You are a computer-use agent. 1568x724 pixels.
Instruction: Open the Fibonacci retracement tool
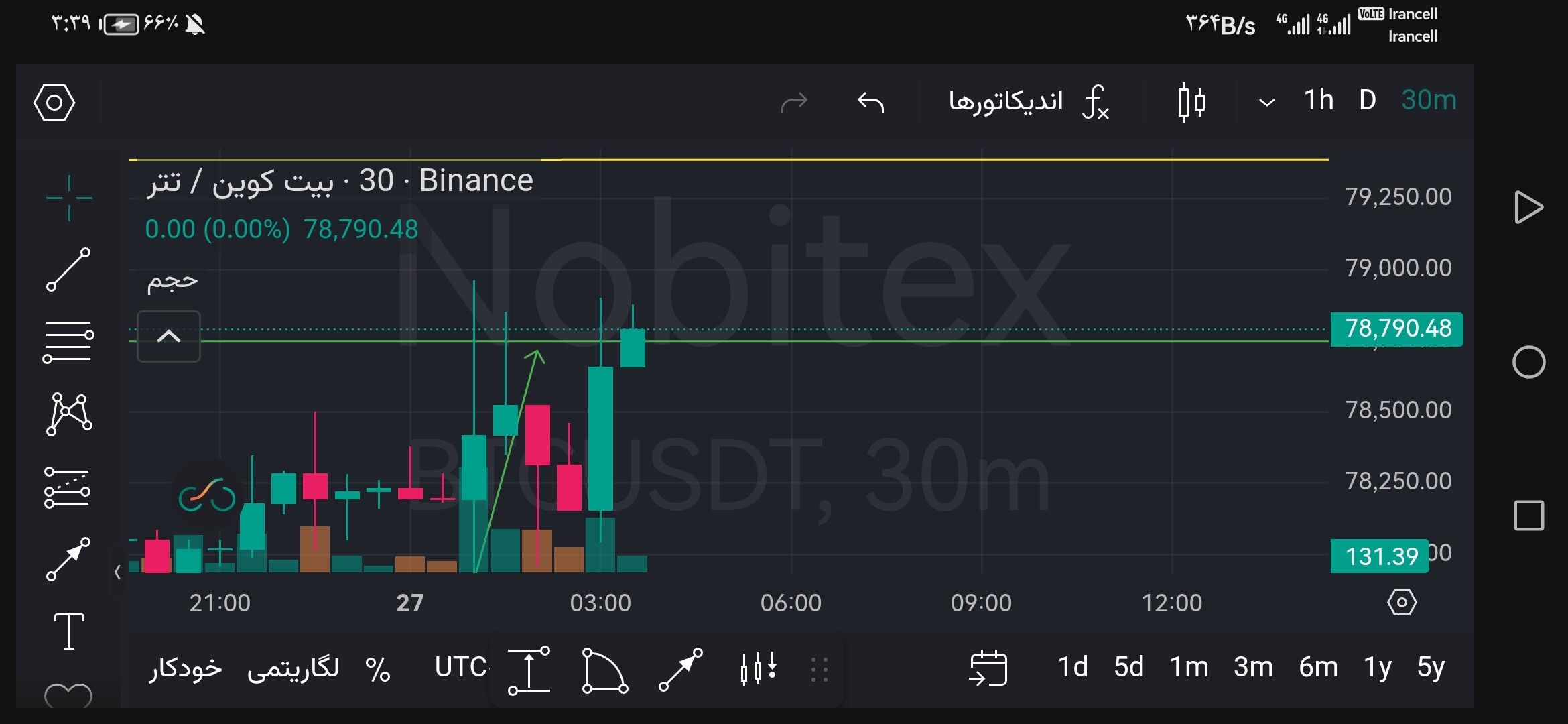coord(68,341)
